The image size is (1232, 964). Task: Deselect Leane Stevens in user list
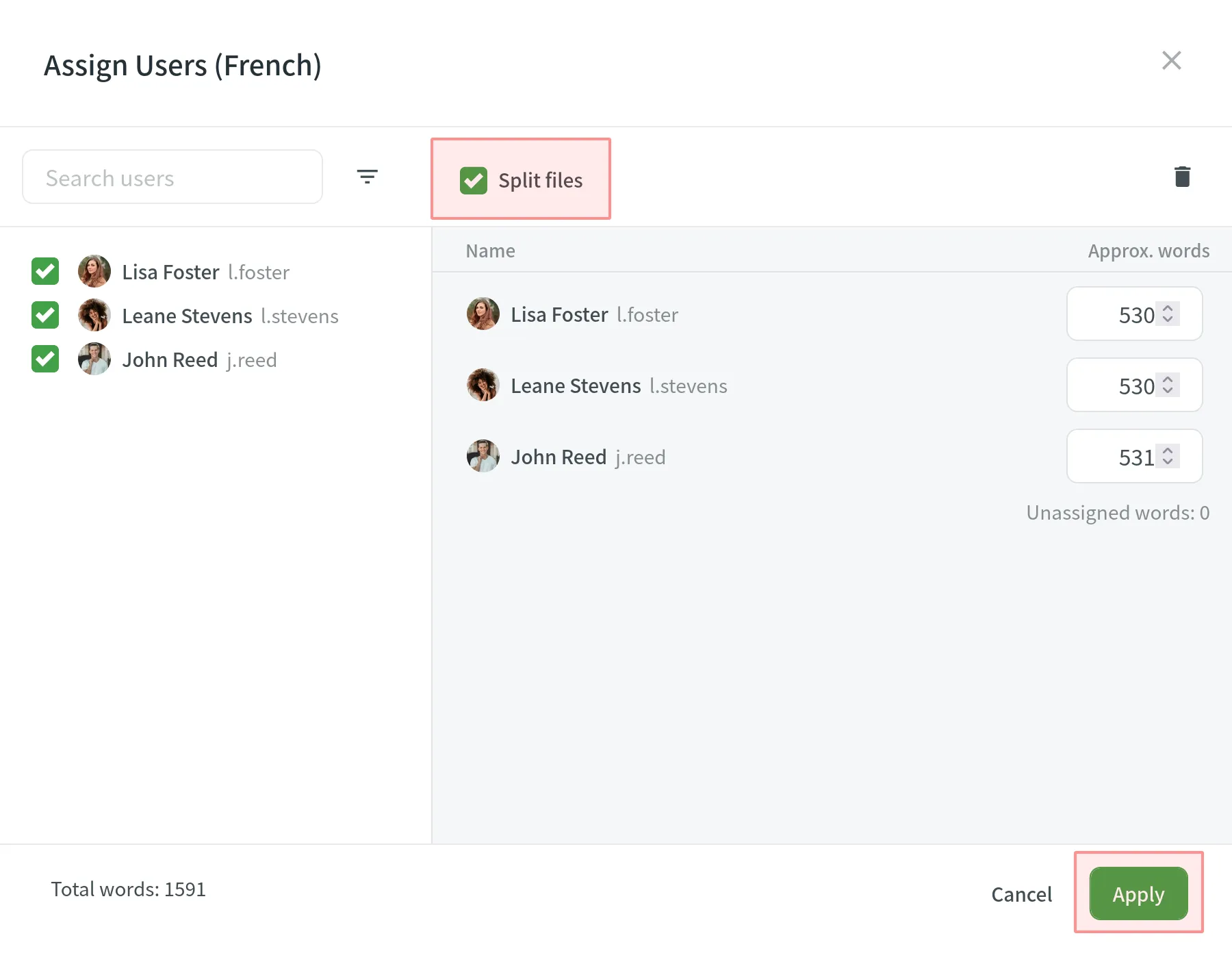point(45,316)
